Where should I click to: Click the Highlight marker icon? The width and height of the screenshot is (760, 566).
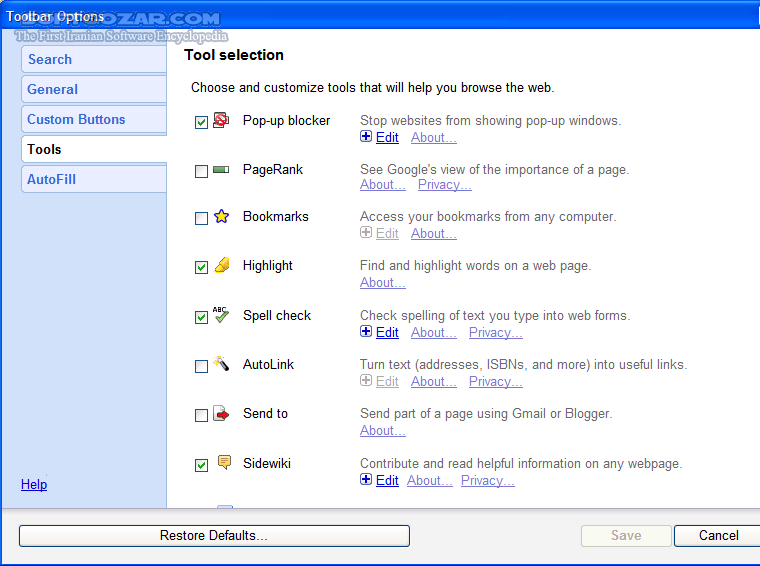click(x=222, y=265)
